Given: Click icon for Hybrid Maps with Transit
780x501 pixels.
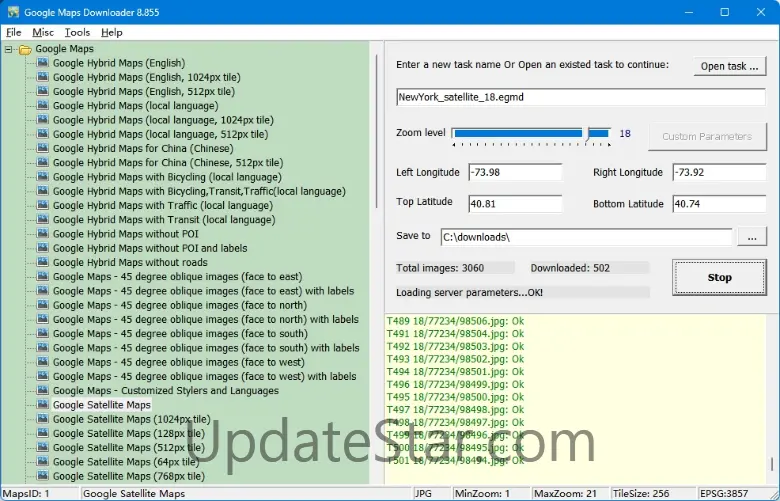Looking at the screenshot, I should tap(43, 219).
